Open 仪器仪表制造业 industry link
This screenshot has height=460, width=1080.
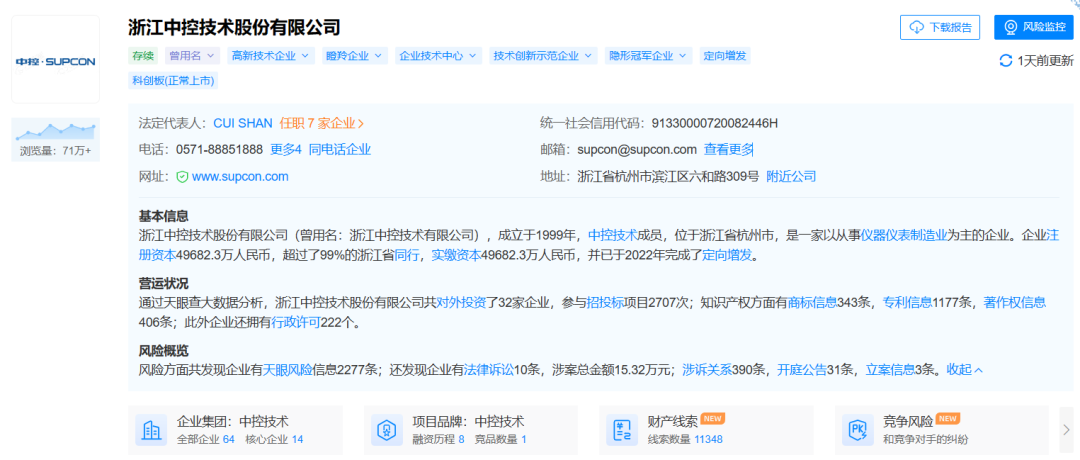(x=904, y=235)
